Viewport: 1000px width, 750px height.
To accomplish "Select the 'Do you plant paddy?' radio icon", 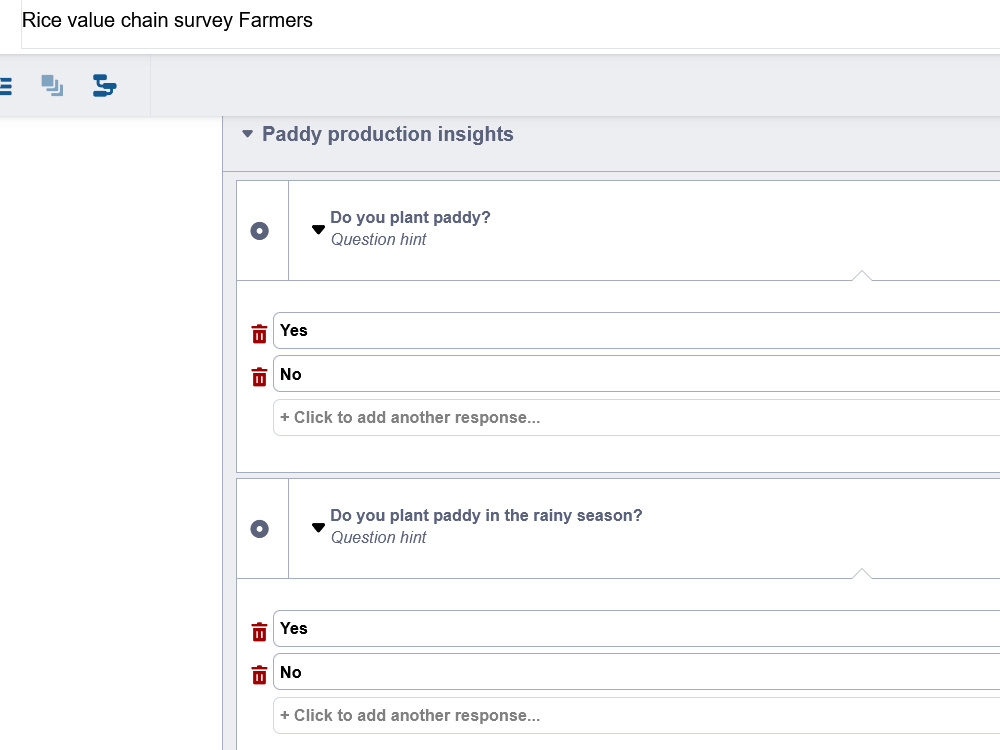I will point(260,231).
